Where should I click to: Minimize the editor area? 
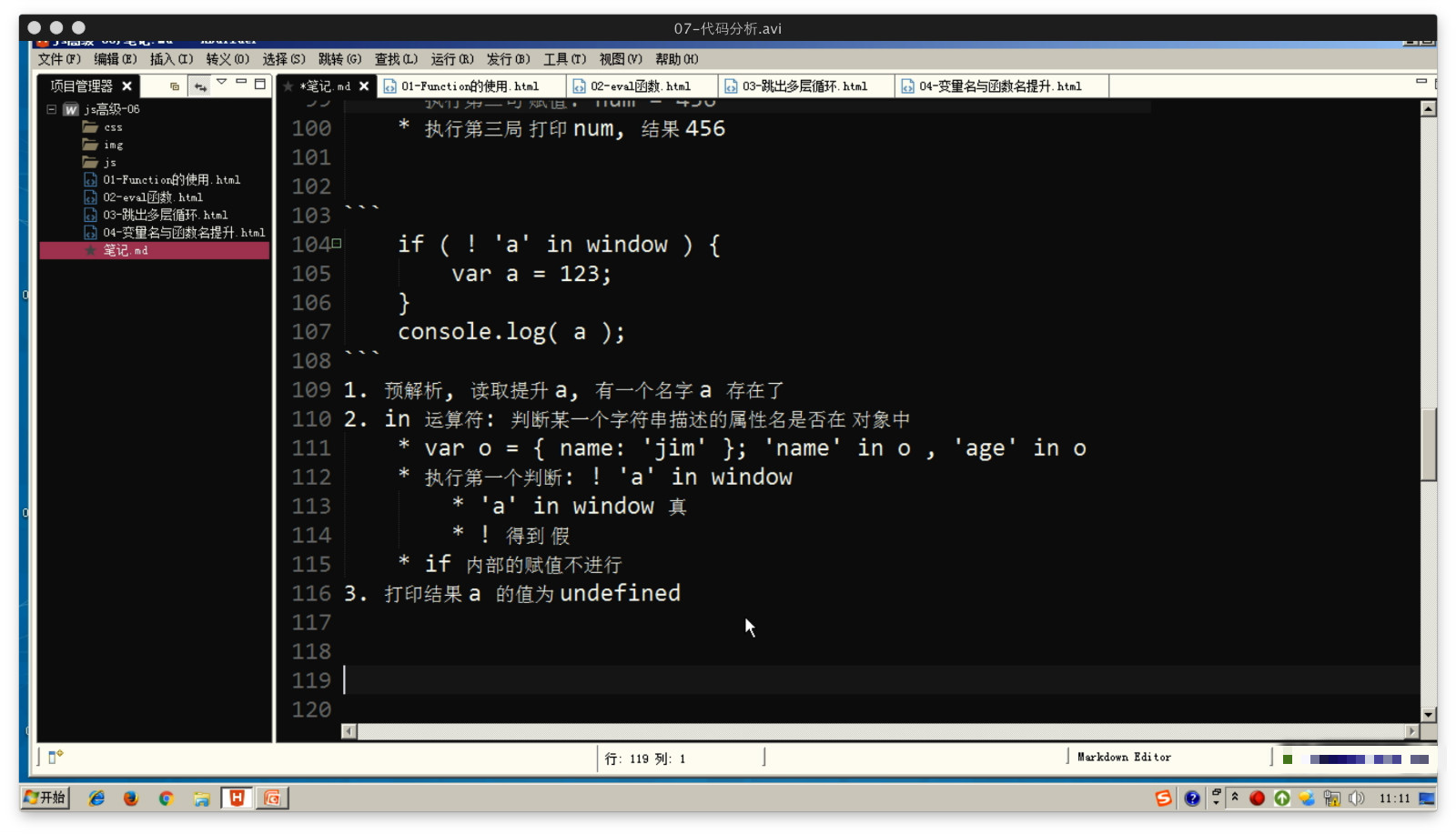pos(1421,82)
